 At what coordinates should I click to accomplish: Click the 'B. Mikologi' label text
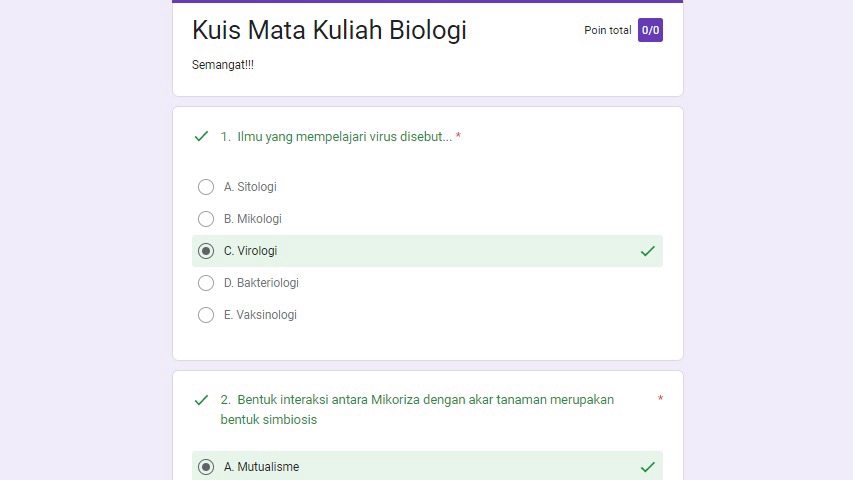[253, 219]
